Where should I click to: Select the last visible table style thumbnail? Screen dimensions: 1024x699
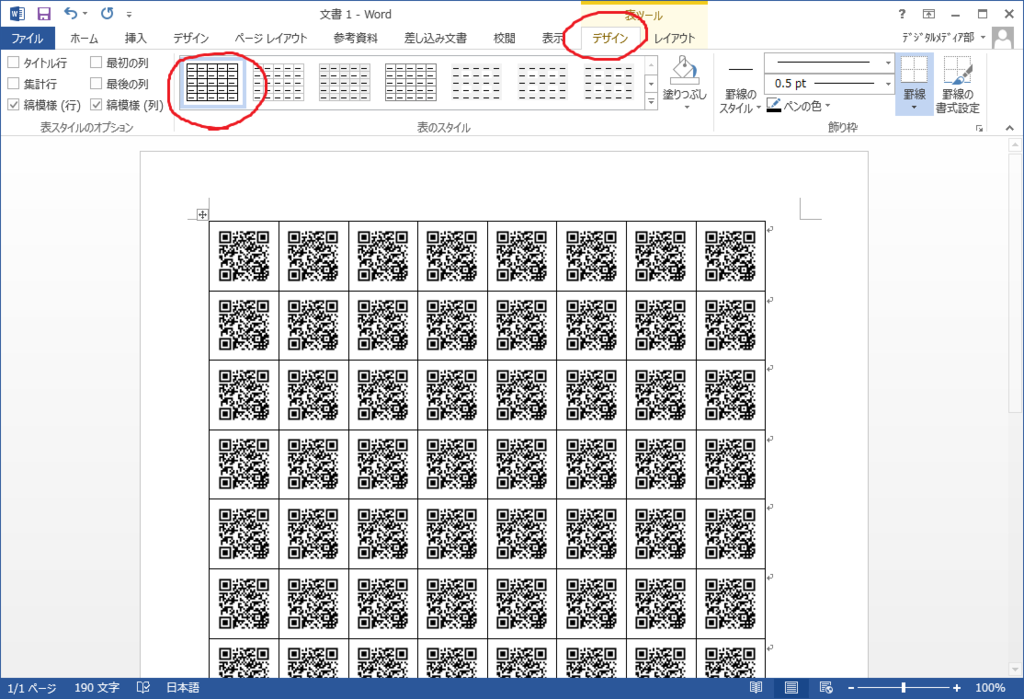[609, 82]
